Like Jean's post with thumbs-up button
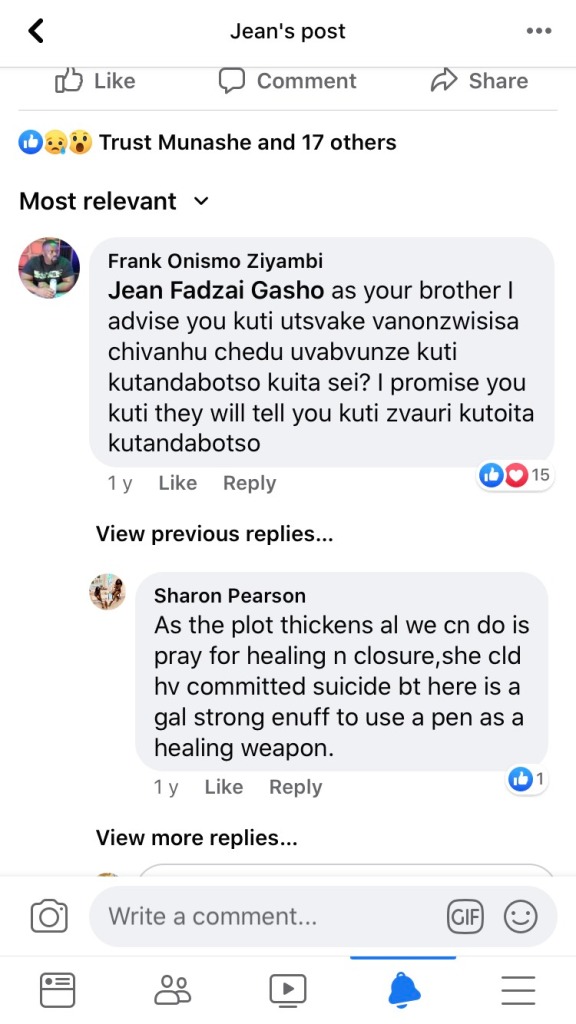This screenshot has width=576, height=1024. tap(95, 81)
